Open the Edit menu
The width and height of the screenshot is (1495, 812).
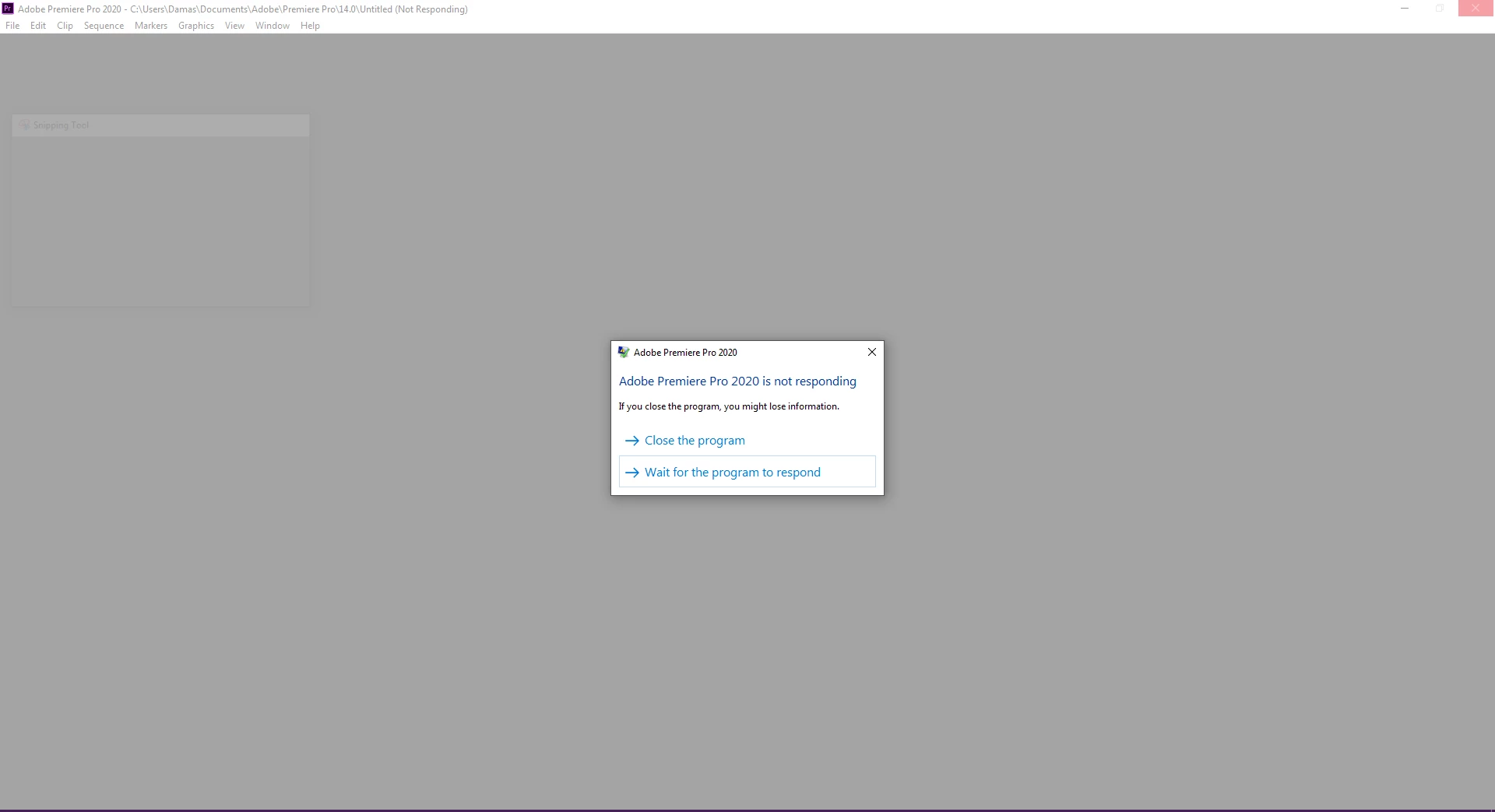coord(38,26)
